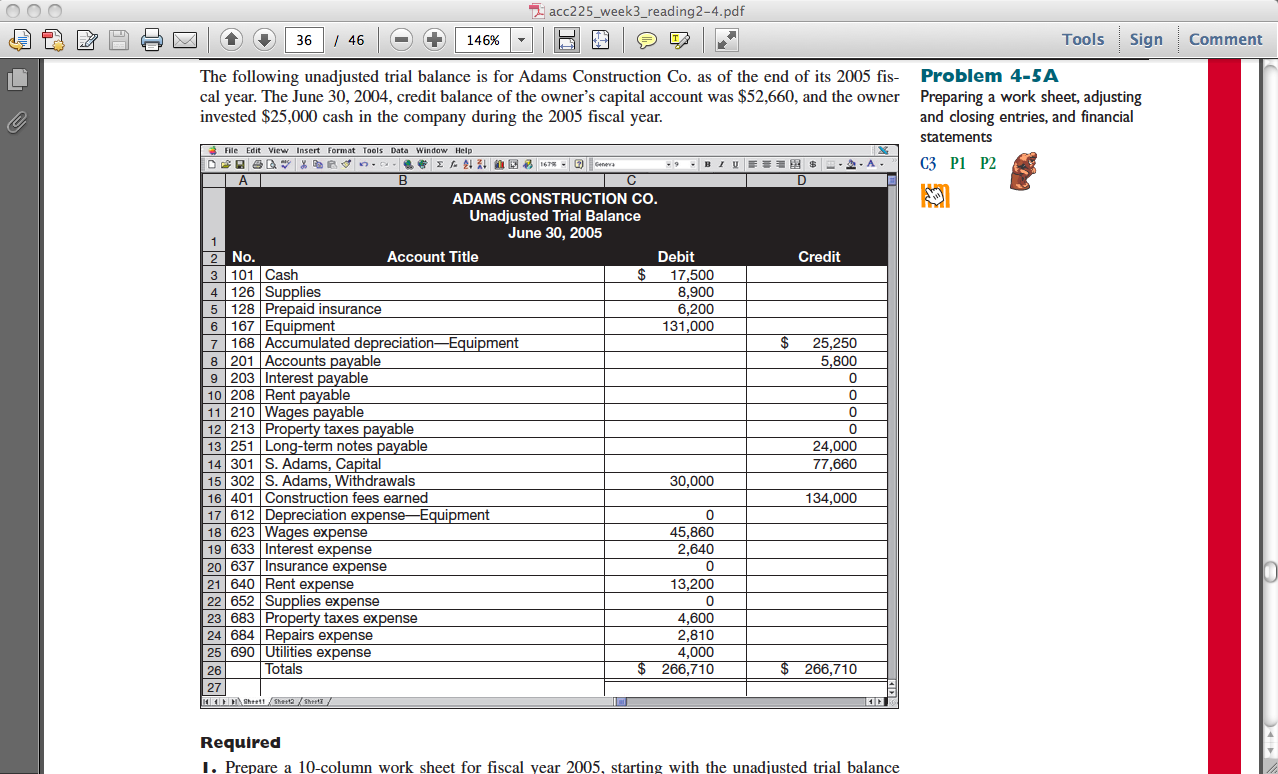Click the Print icon
The height and width of the screenshot is (774, 1278).
pyautogui.click(x=153, y=39)
